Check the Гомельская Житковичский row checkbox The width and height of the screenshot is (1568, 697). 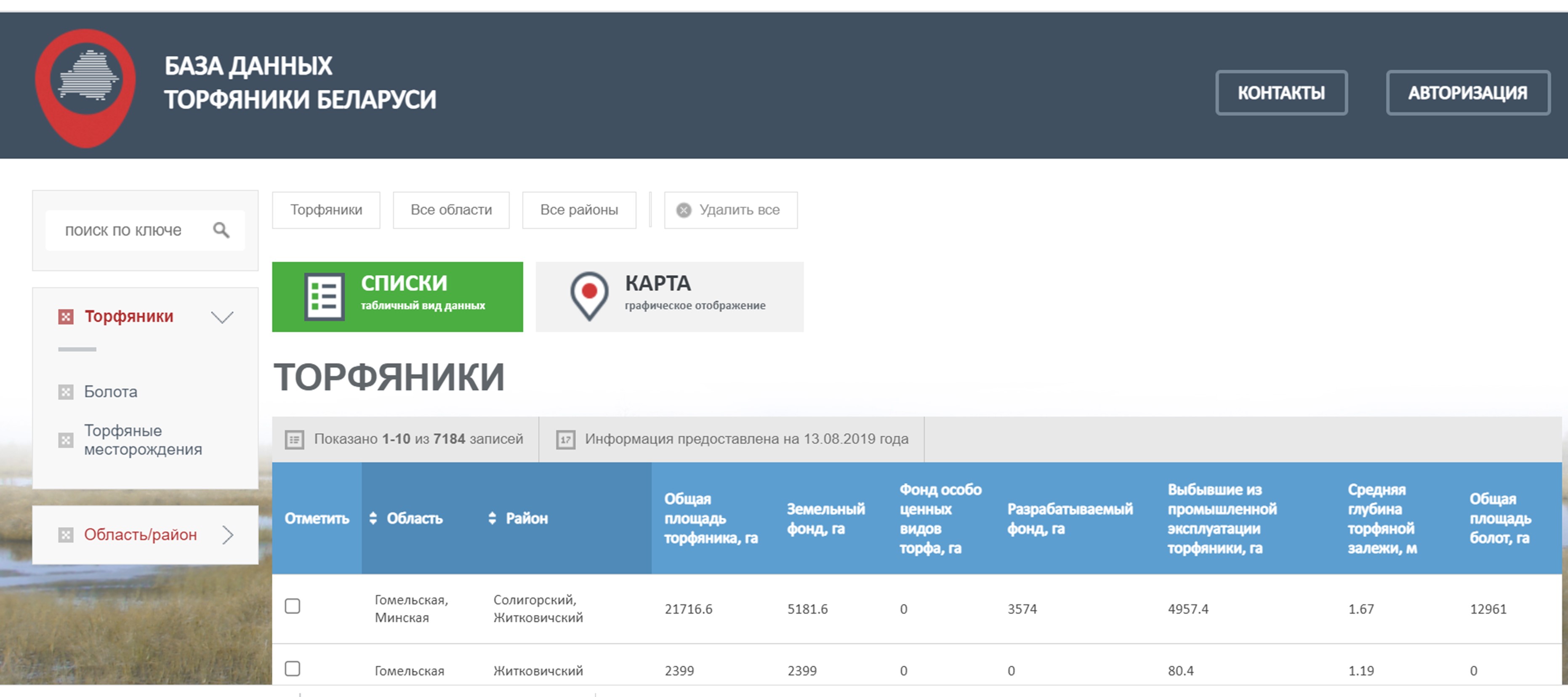[x=293, y=668]
